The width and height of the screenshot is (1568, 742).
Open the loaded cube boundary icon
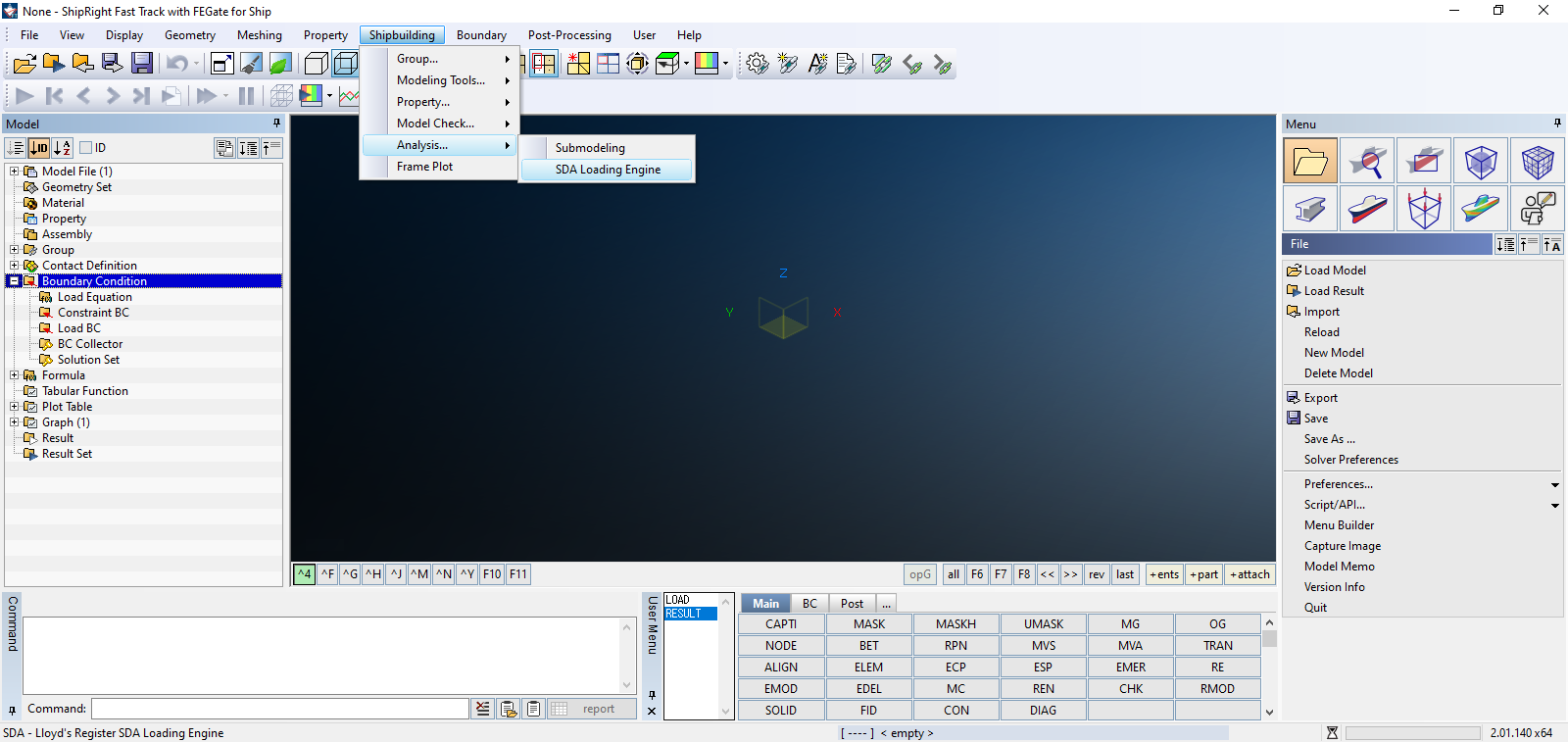(x=1423, y=209)
